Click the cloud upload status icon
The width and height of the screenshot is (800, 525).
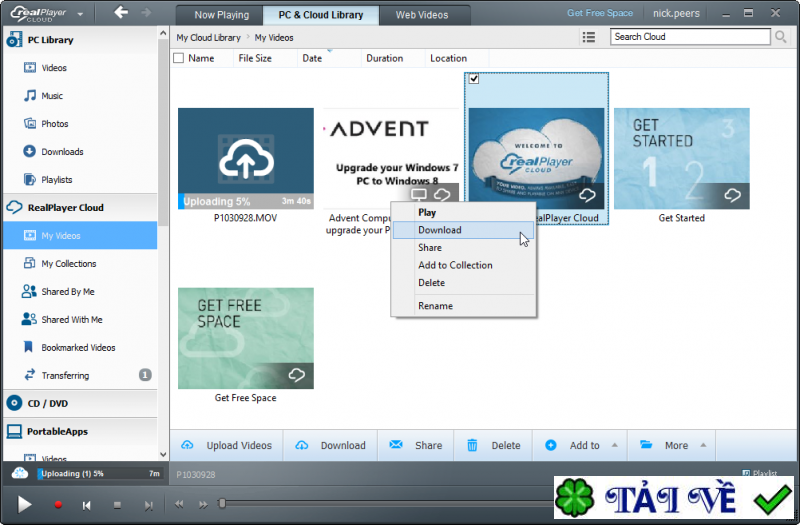tap(20, 473)
